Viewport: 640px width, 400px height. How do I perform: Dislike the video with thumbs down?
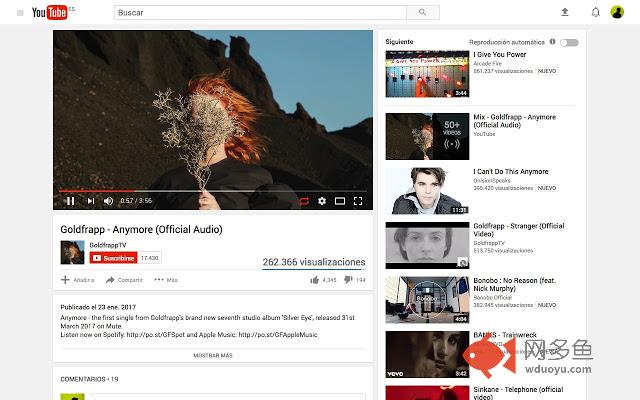[348, 280]
